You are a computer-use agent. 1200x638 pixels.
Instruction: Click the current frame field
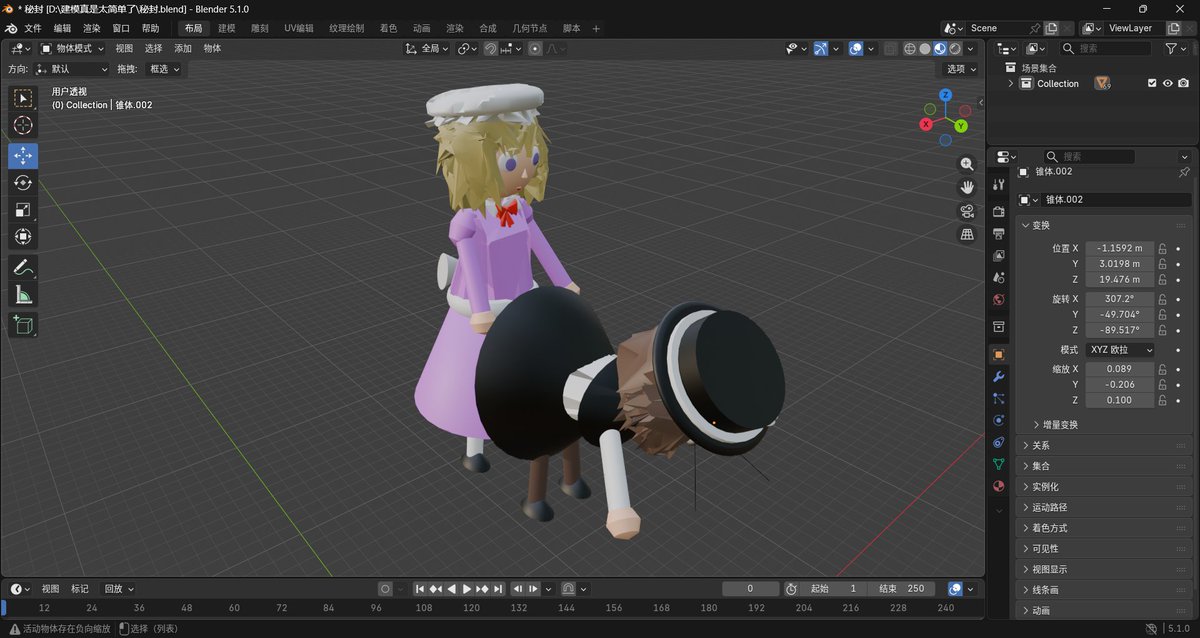tap(750, 589)
